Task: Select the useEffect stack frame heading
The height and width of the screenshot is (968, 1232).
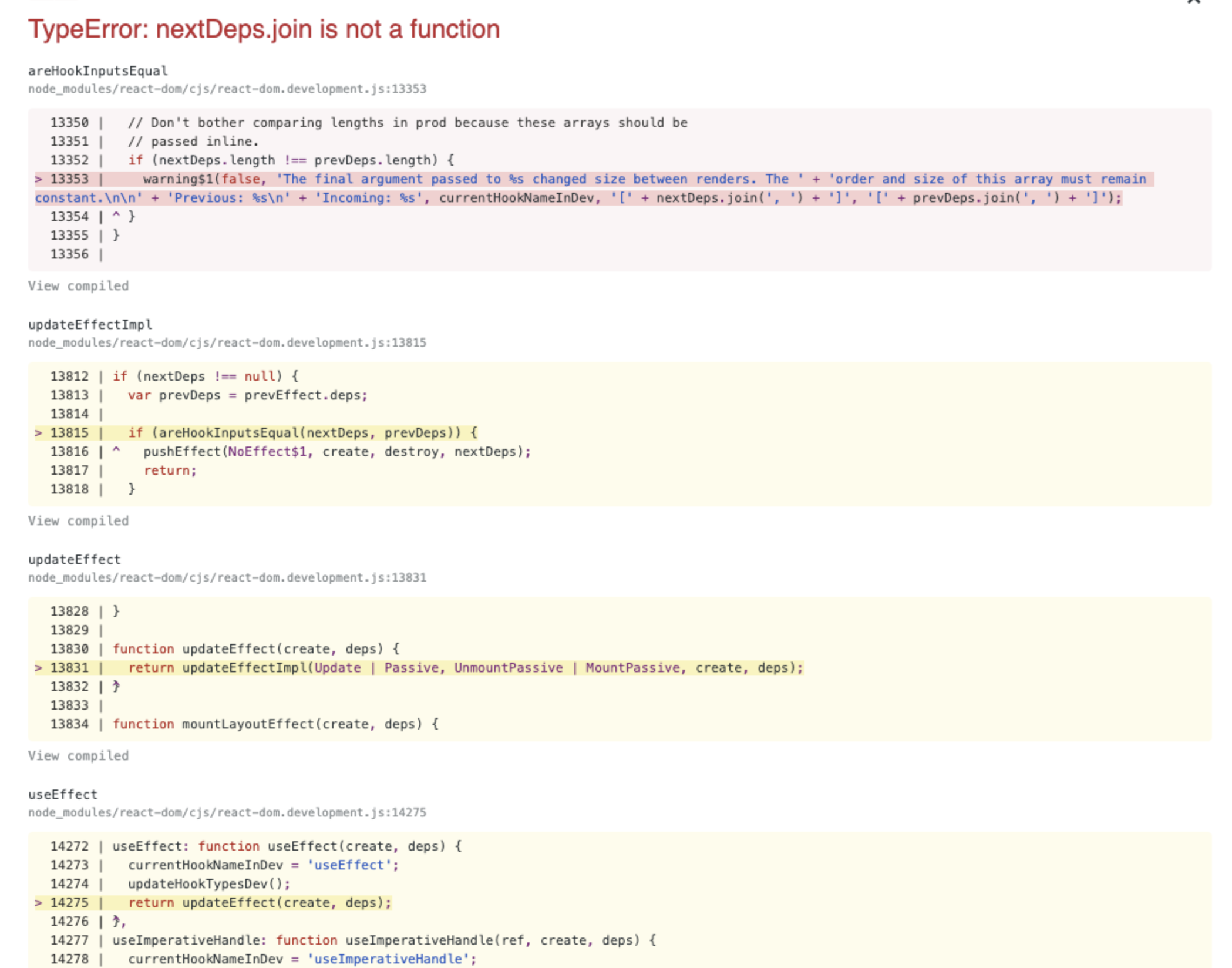Action: [x=62, y=795]
